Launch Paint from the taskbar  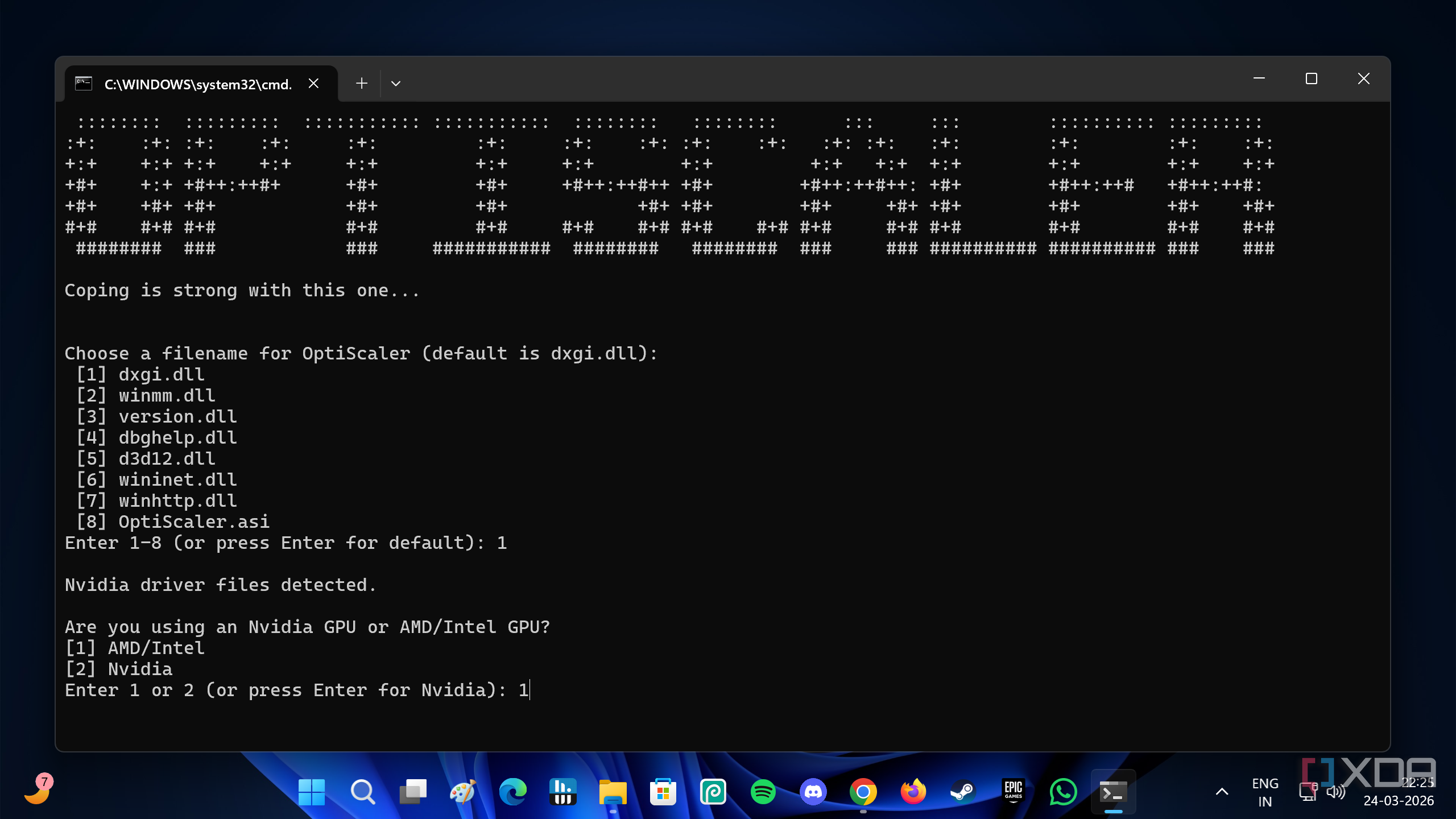click(463, 792)
